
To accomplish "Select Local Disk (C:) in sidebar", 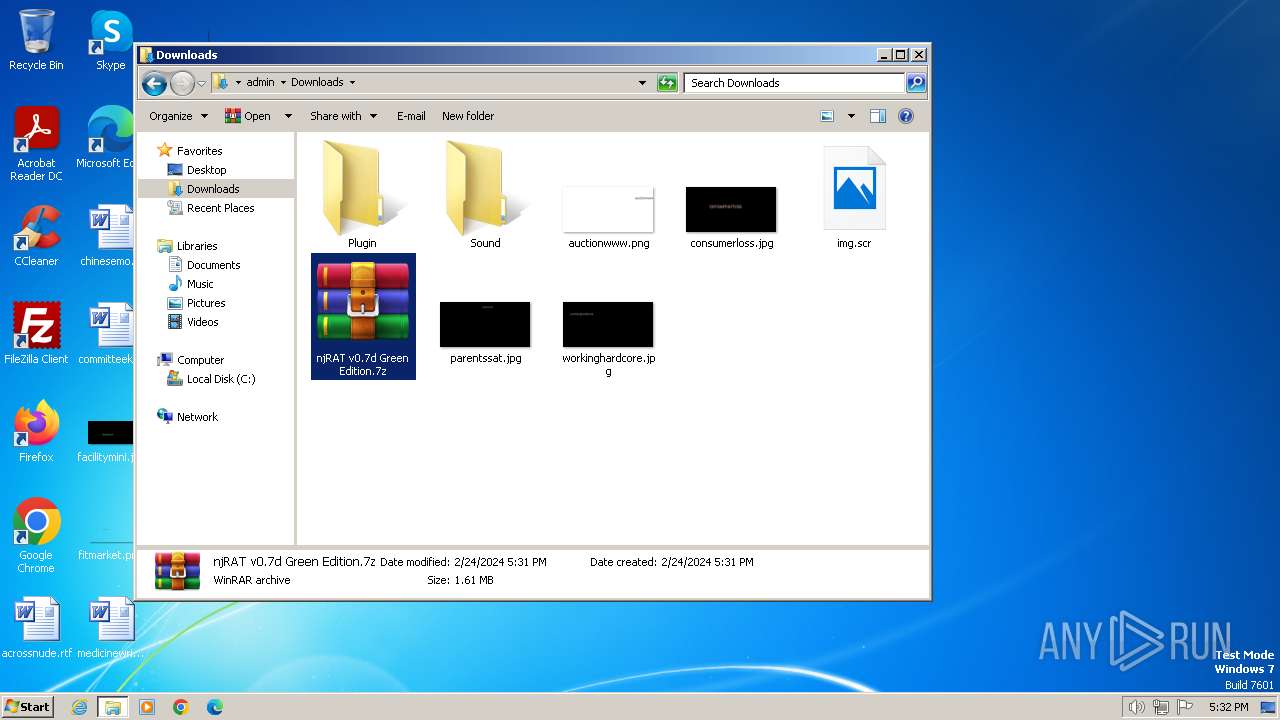I will 221,379.
